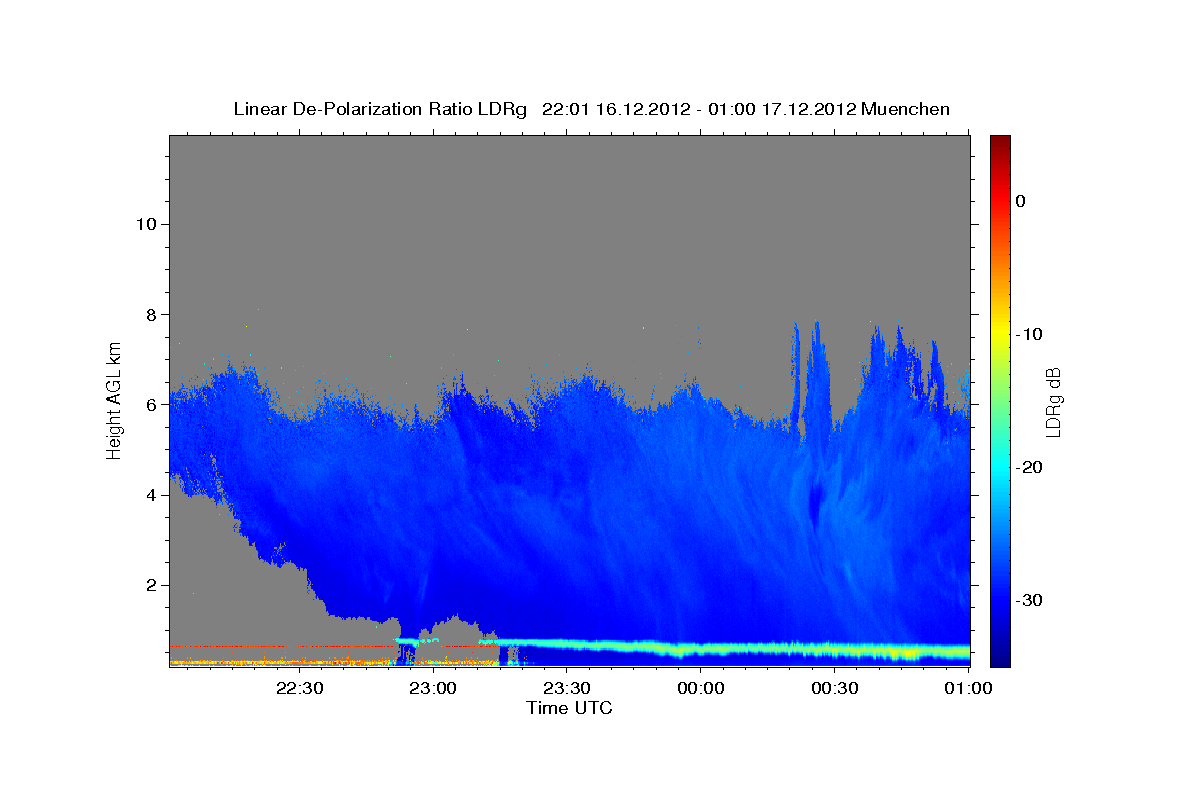The height and width of the screenshot is (800, 1200).
Task: Click the 00:00 time tick label
Action: (701, 688)
